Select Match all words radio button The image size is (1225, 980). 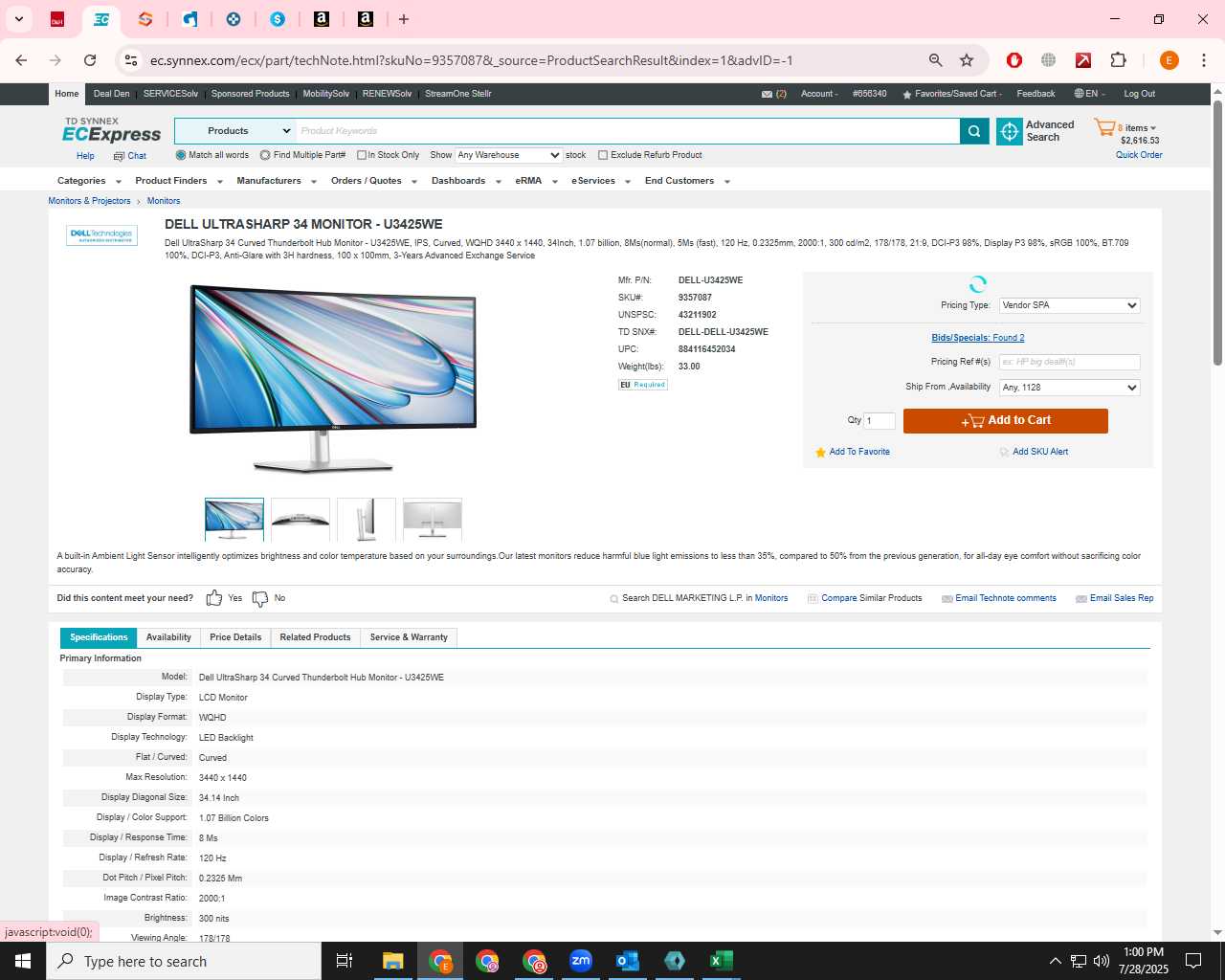pyautogui.click(x=181, y=155)
